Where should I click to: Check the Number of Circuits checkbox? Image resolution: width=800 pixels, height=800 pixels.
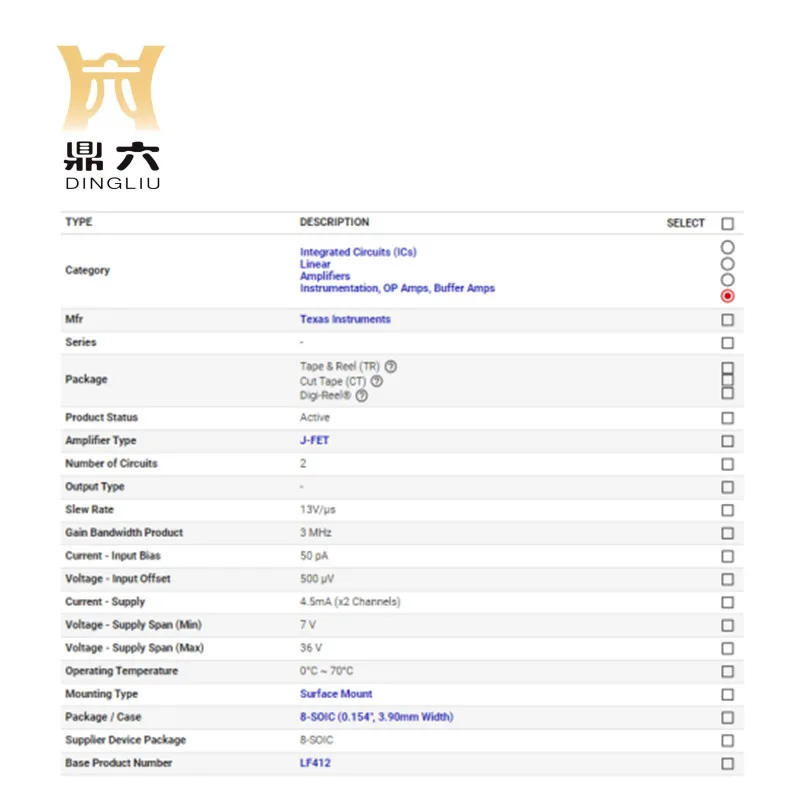point(728,464)
